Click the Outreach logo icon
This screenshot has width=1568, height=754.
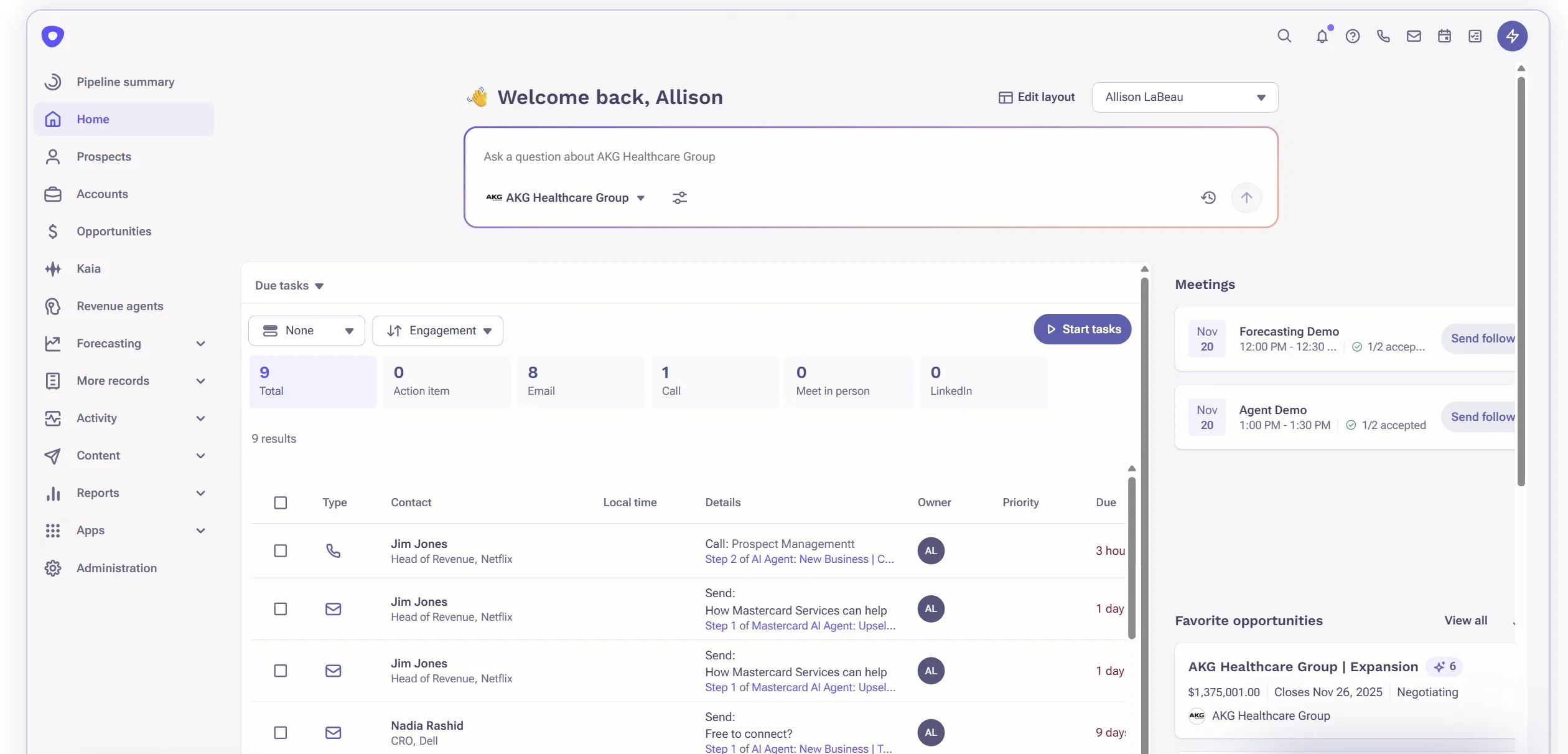coord(53,36)
